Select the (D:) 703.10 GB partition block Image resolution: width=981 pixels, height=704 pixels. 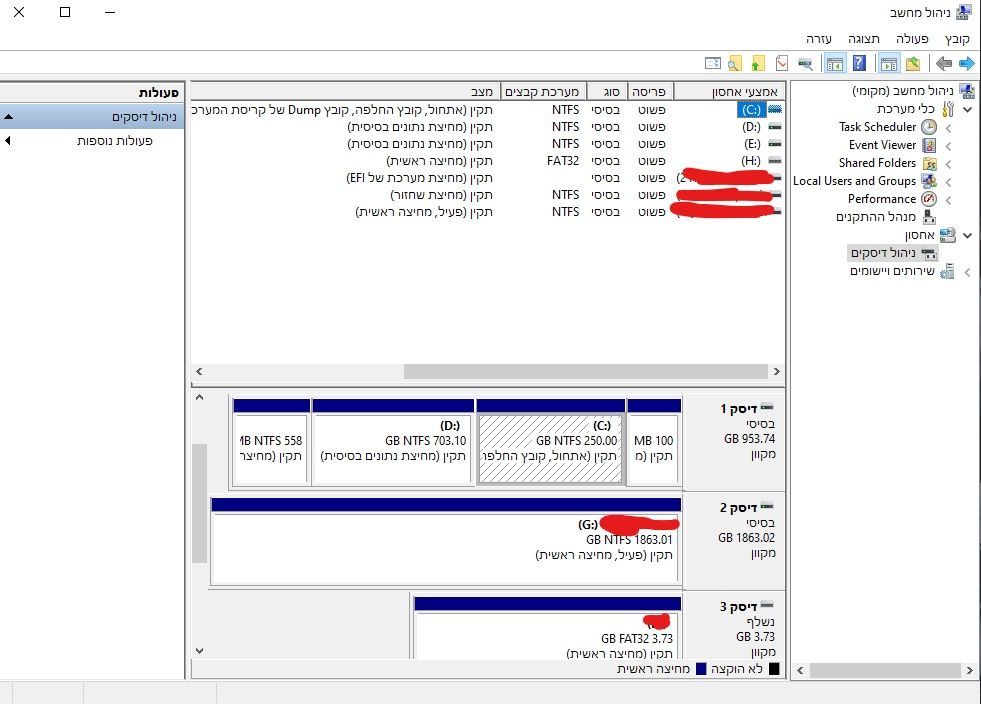[393, 442]
